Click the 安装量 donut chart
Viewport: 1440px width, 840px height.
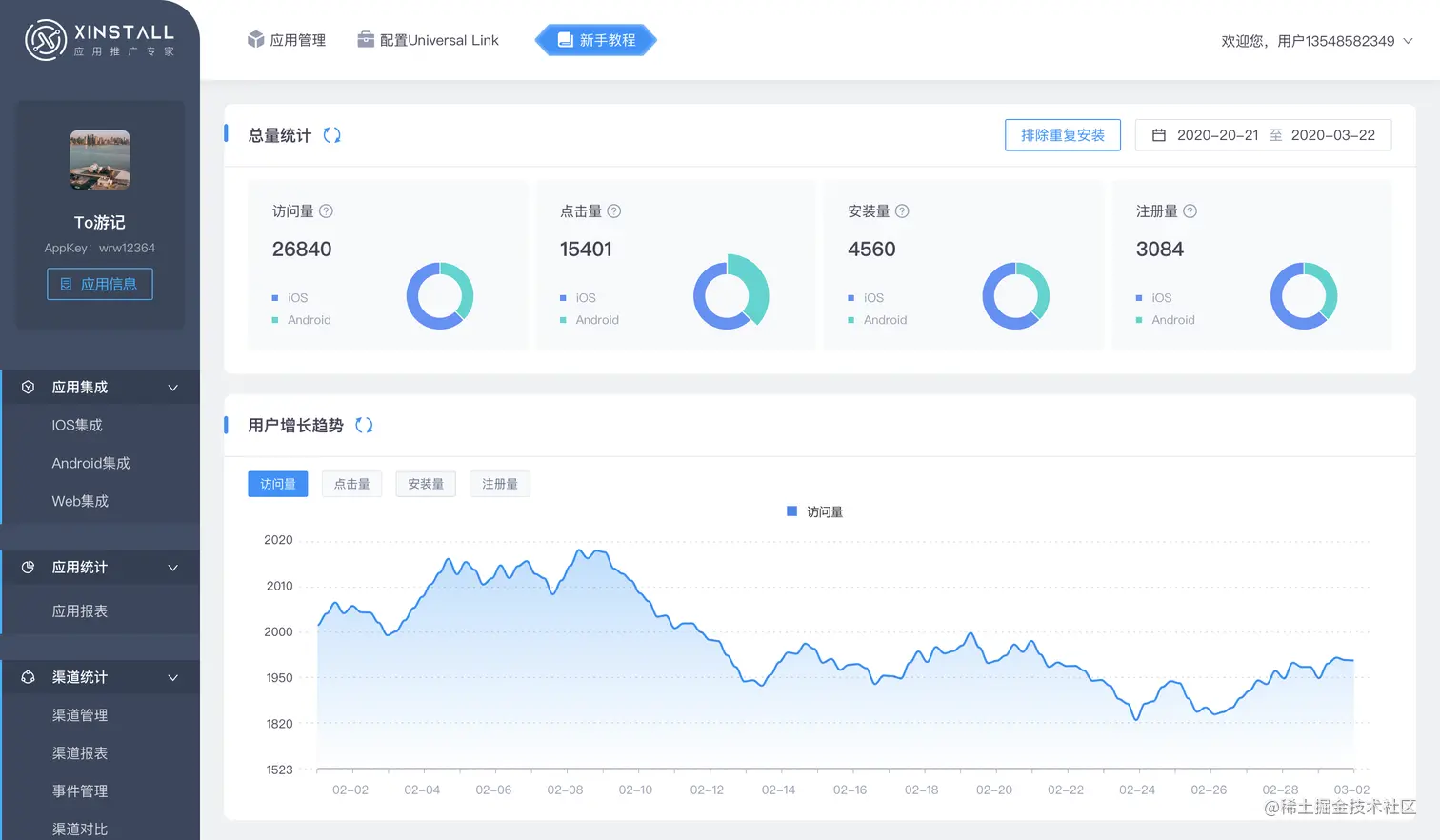click(1016, 296)
